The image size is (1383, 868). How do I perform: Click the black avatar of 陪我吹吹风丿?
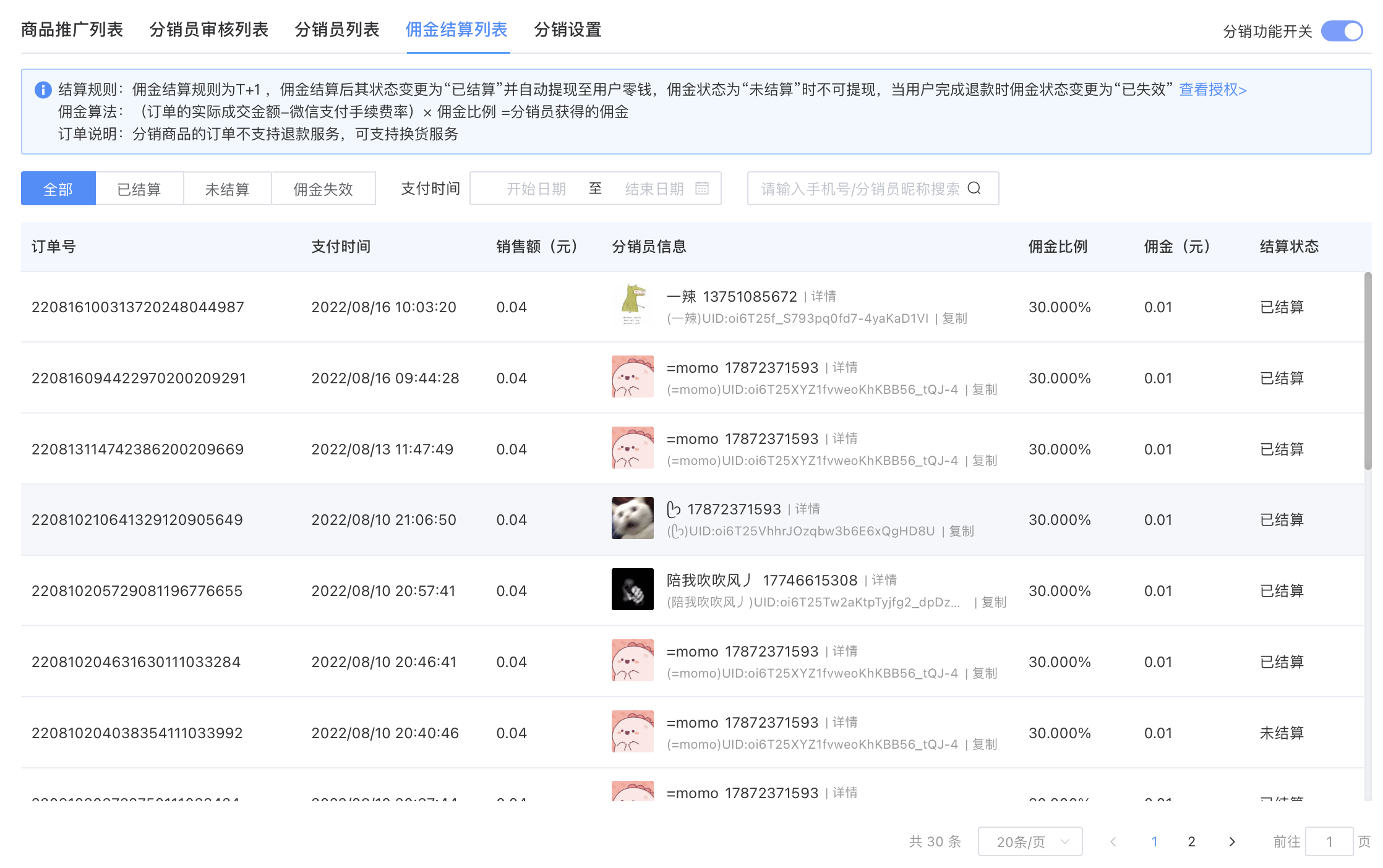point(632,589)
